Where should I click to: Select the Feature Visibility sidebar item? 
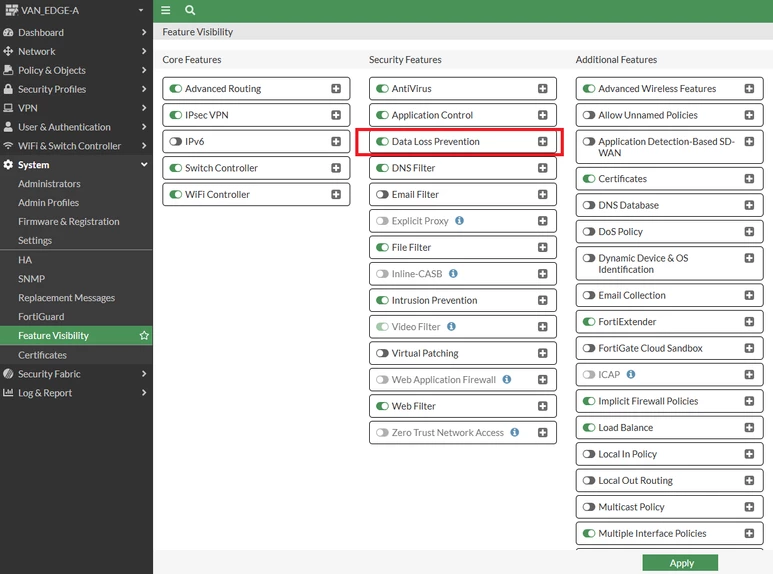(76, 335)
